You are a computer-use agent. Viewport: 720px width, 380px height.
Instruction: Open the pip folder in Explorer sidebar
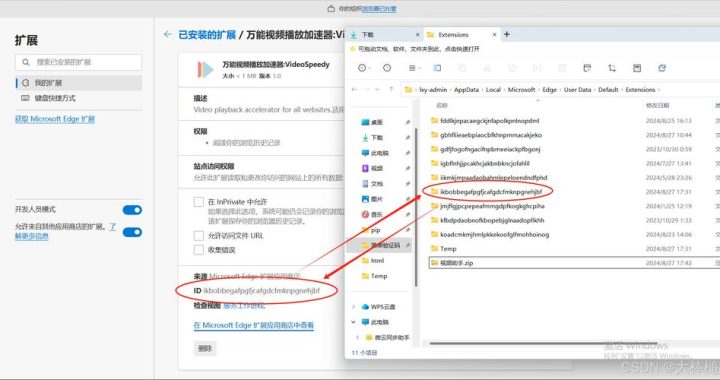click(375, 230)
